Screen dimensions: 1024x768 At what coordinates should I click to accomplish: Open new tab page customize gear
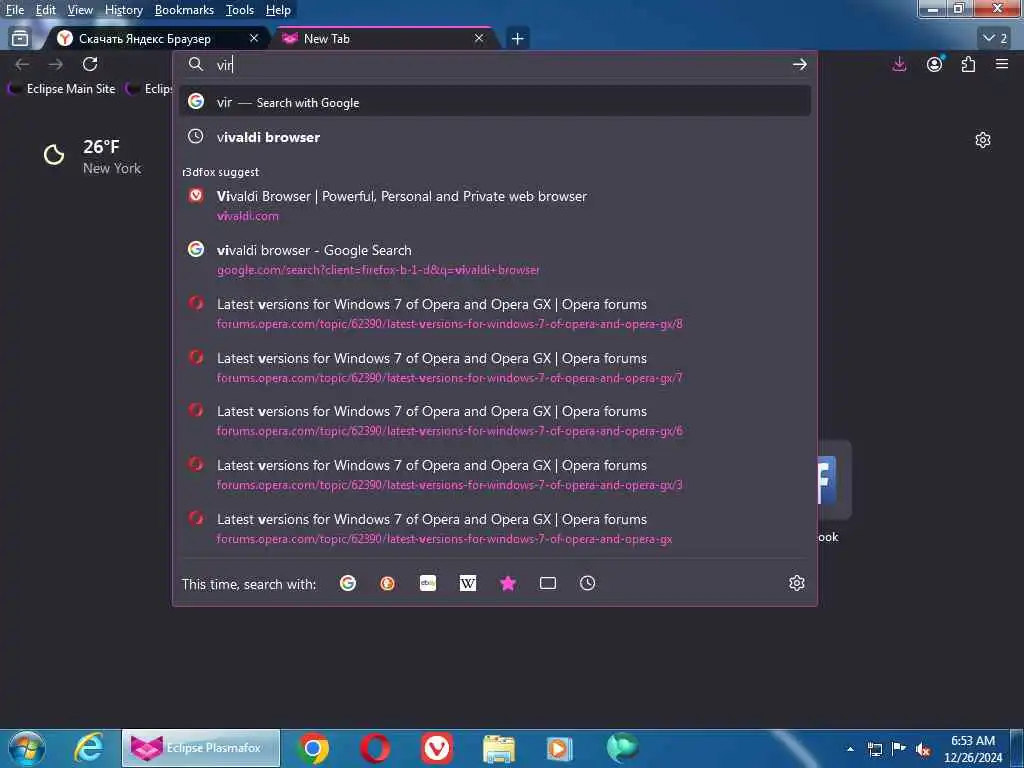(x=982, y=140)
